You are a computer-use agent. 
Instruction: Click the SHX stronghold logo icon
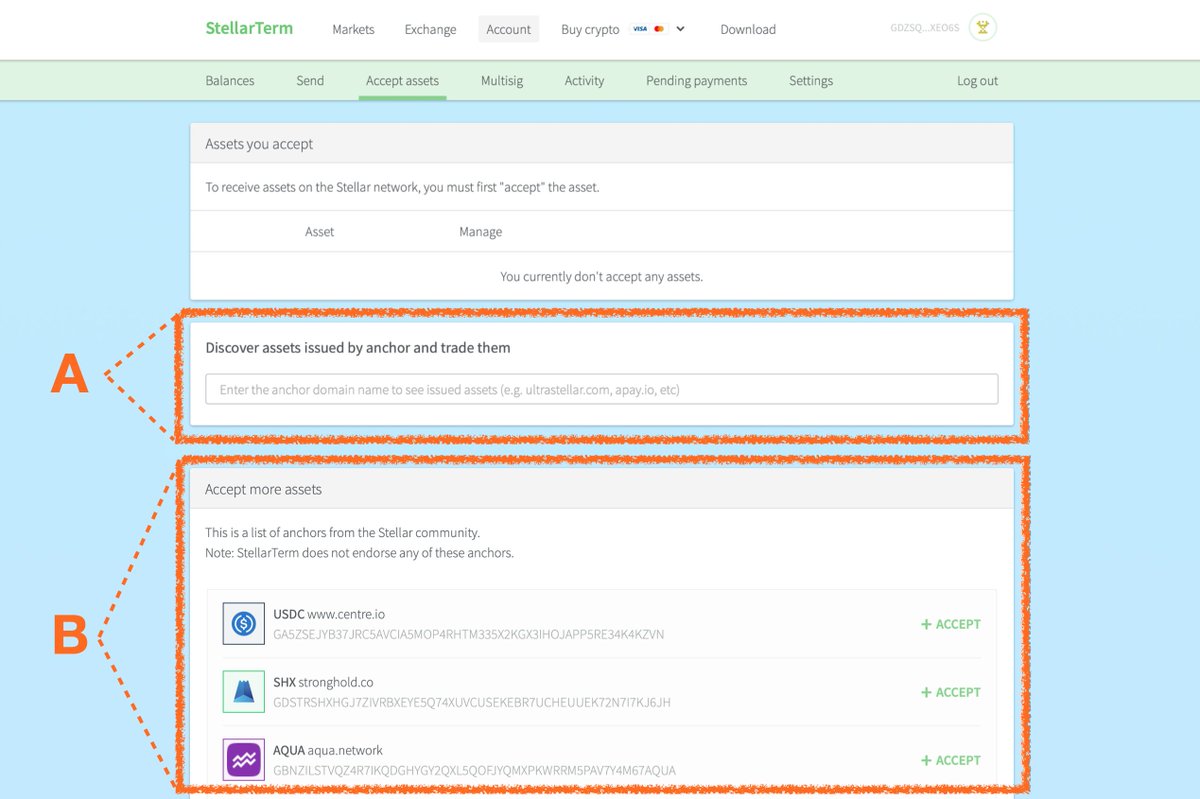click(243, 692)
